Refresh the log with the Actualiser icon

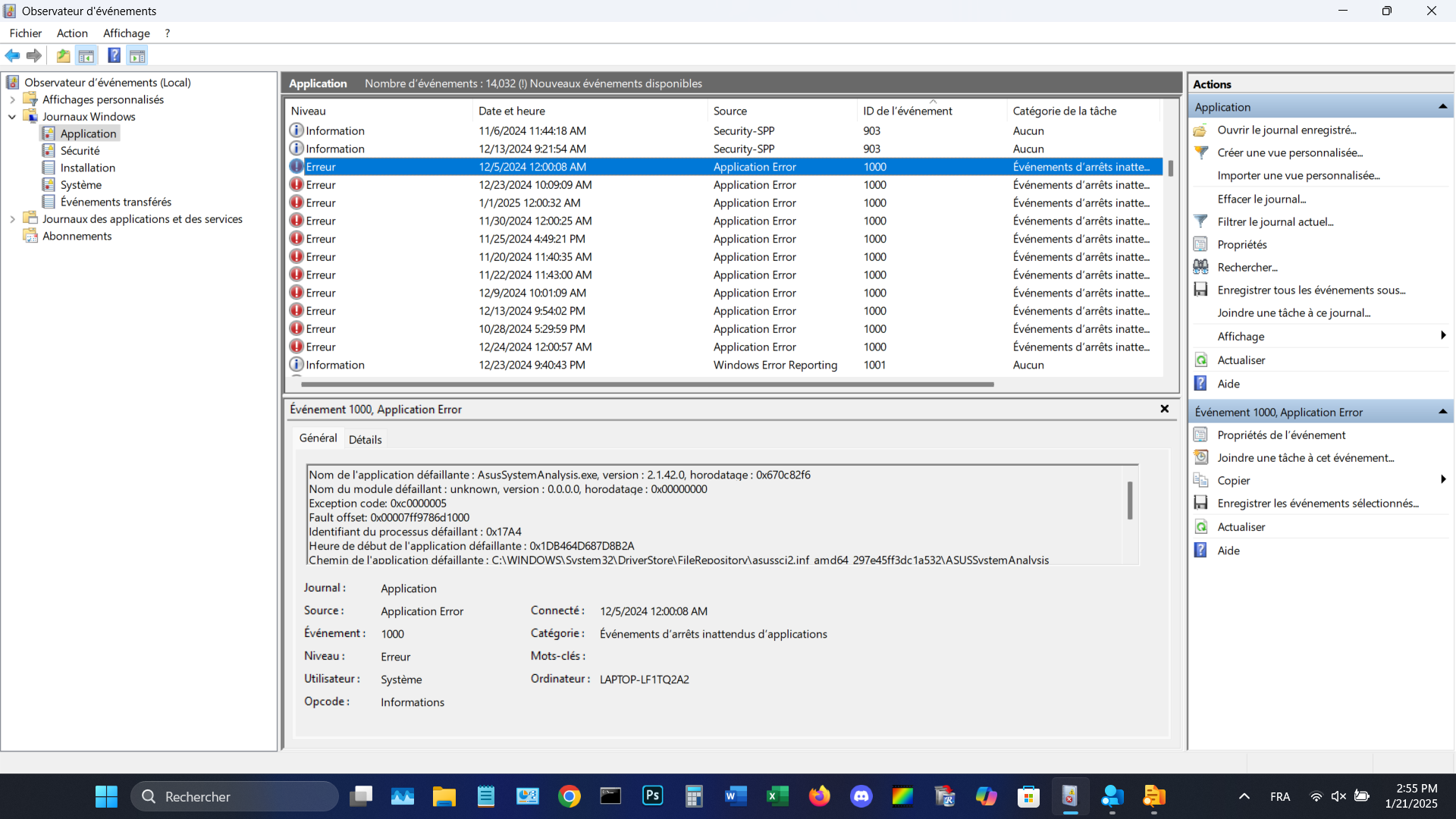point(1202,359)
